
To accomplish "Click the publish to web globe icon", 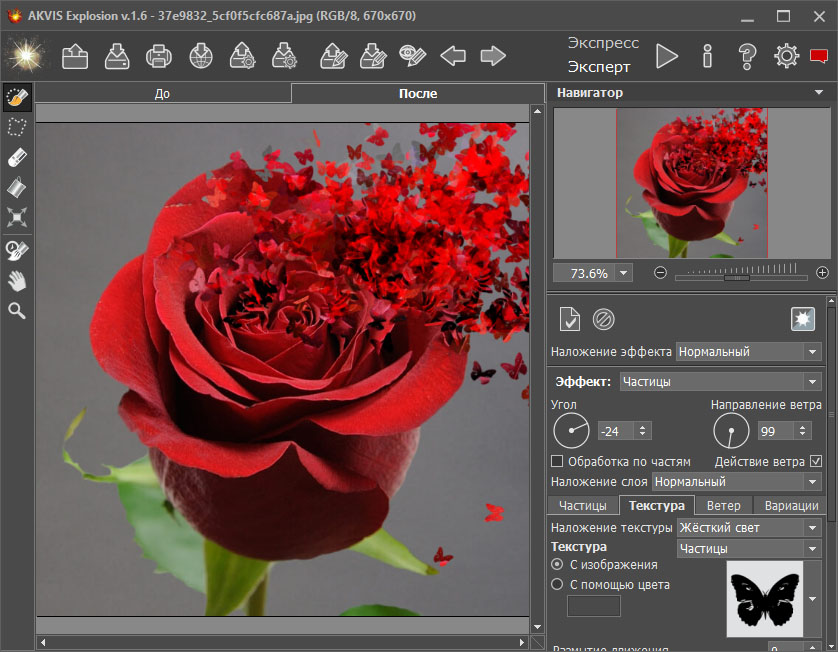I will click(x=201, y=56).
